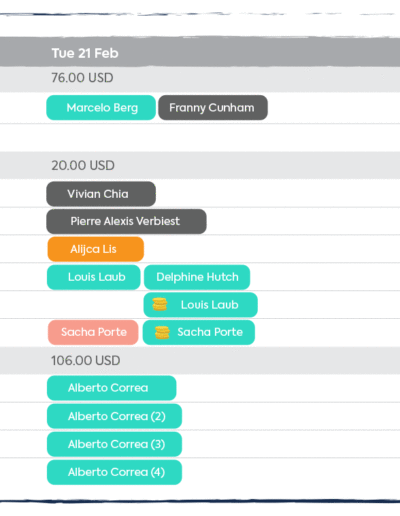This screenshot has height=516, width=400.
Task: Select orange Alijca Lis booking
Action: click(96, 249)
